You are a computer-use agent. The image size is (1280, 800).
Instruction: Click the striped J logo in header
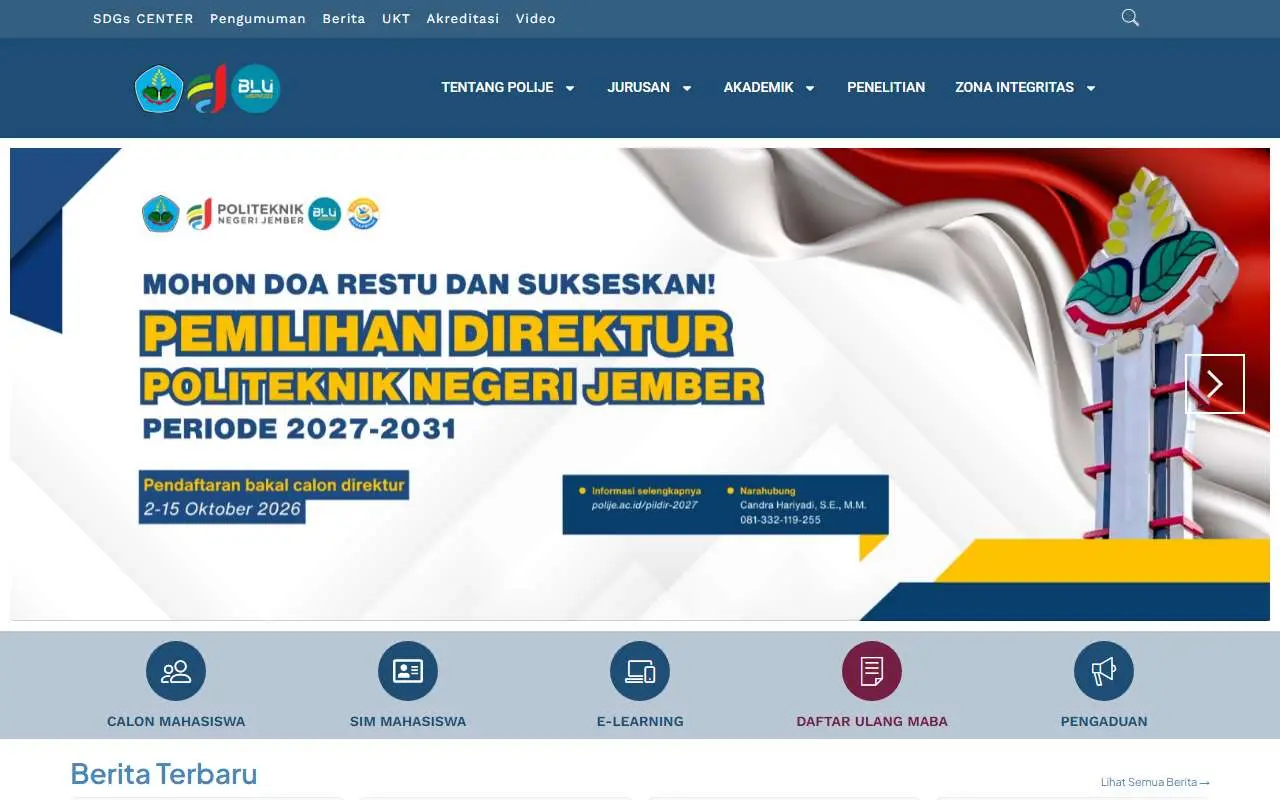click(x=208, y=88)
